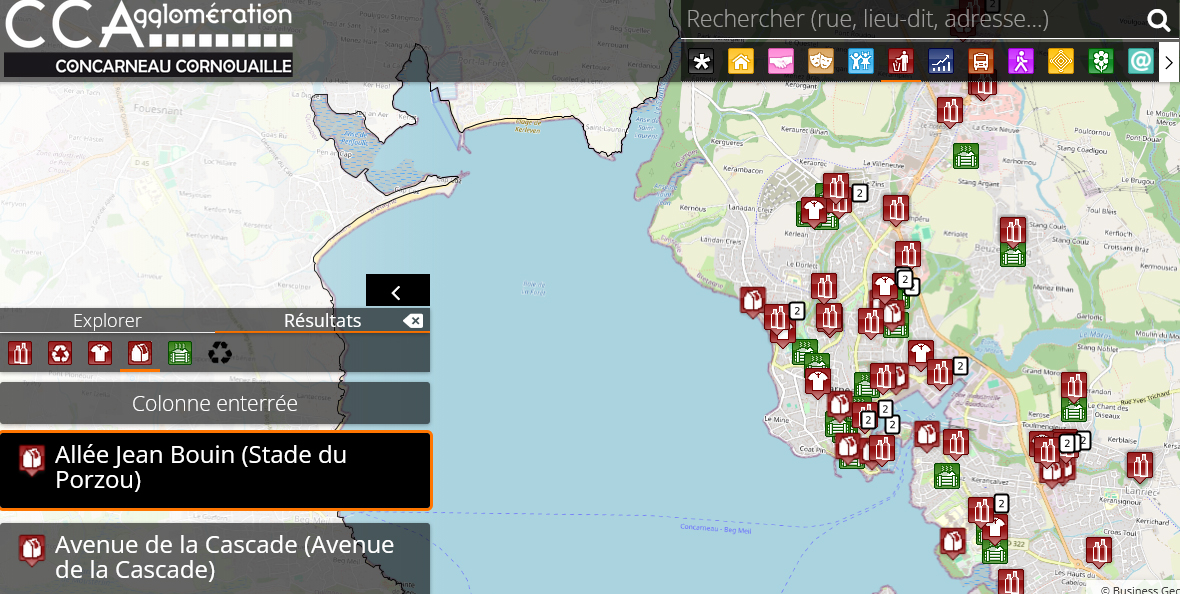
Task: Choose the theater masks culture category
Action: click(x=821, y=62)
